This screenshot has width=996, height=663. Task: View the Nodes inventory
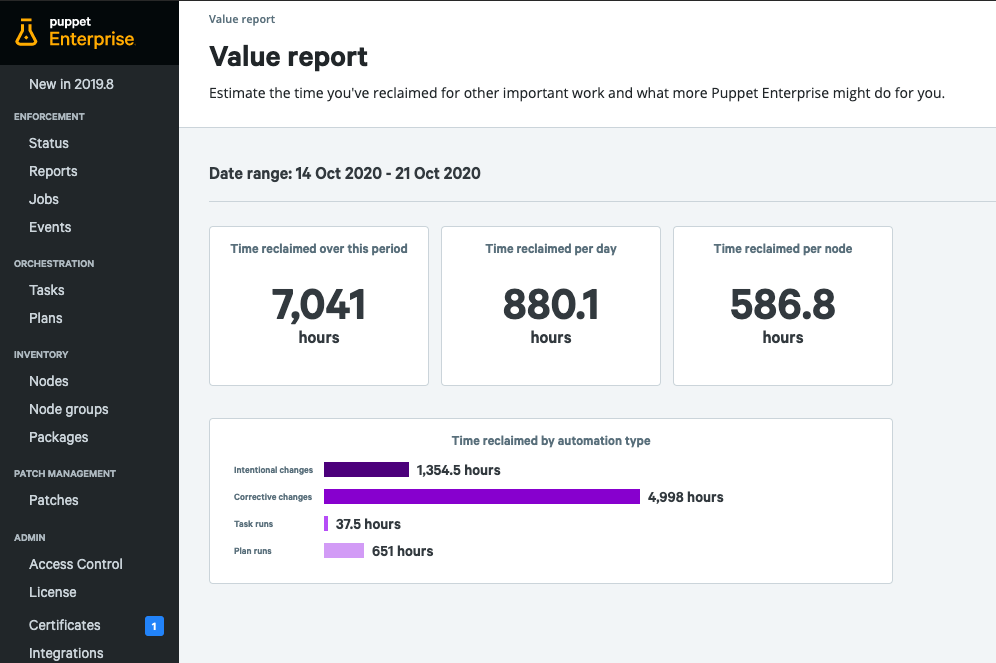[x=49, y=381]
